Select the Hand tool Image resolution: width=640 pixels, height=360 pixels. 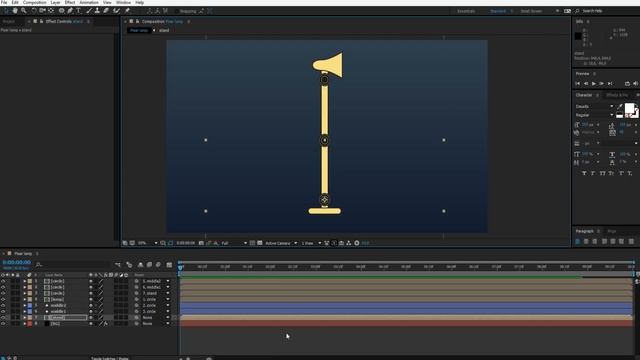click(15, 11)
